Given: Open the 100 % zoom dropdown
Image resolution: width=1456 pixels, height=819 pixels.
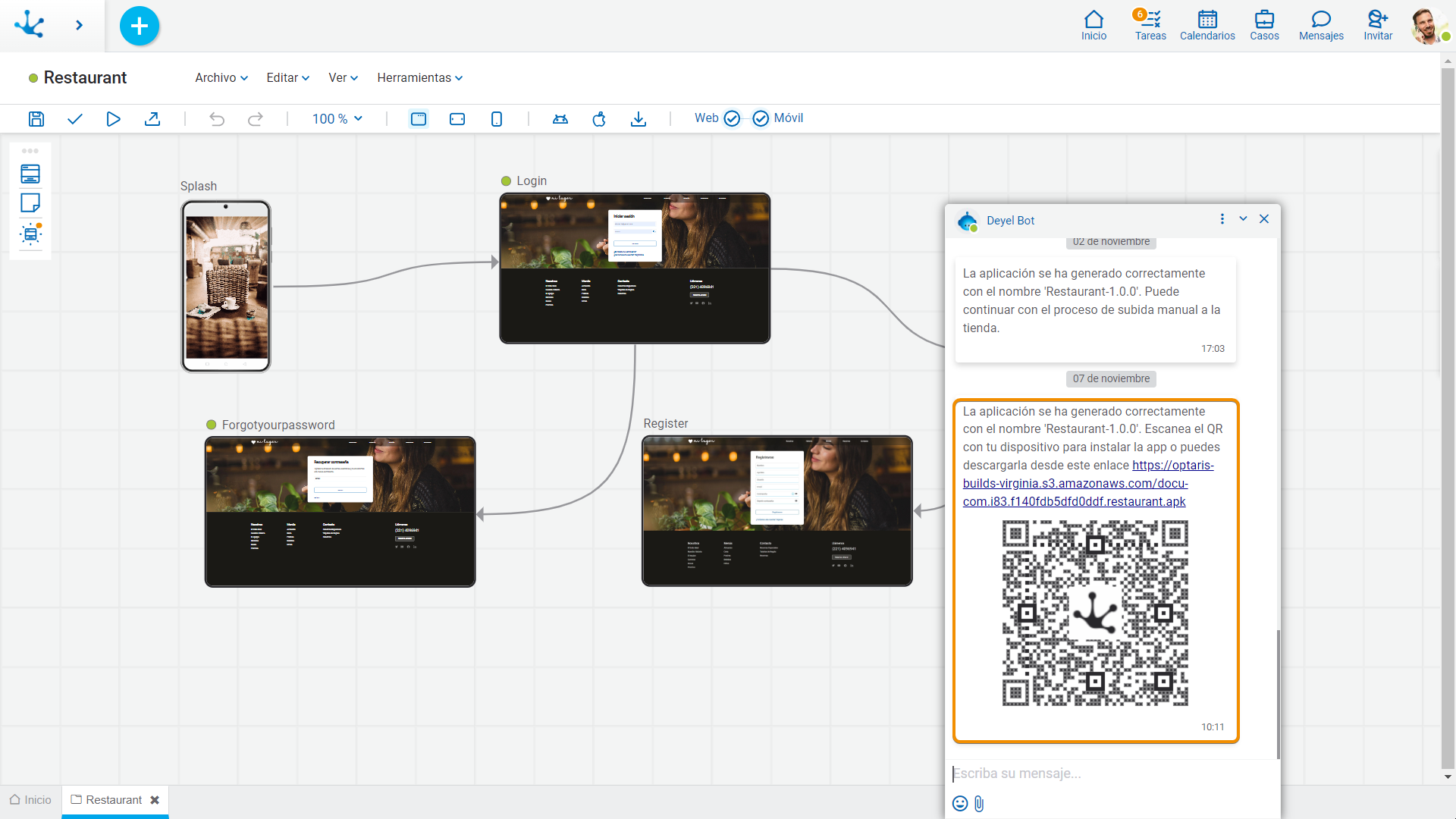Looking at the screenshot, I should tap(337, 119).
